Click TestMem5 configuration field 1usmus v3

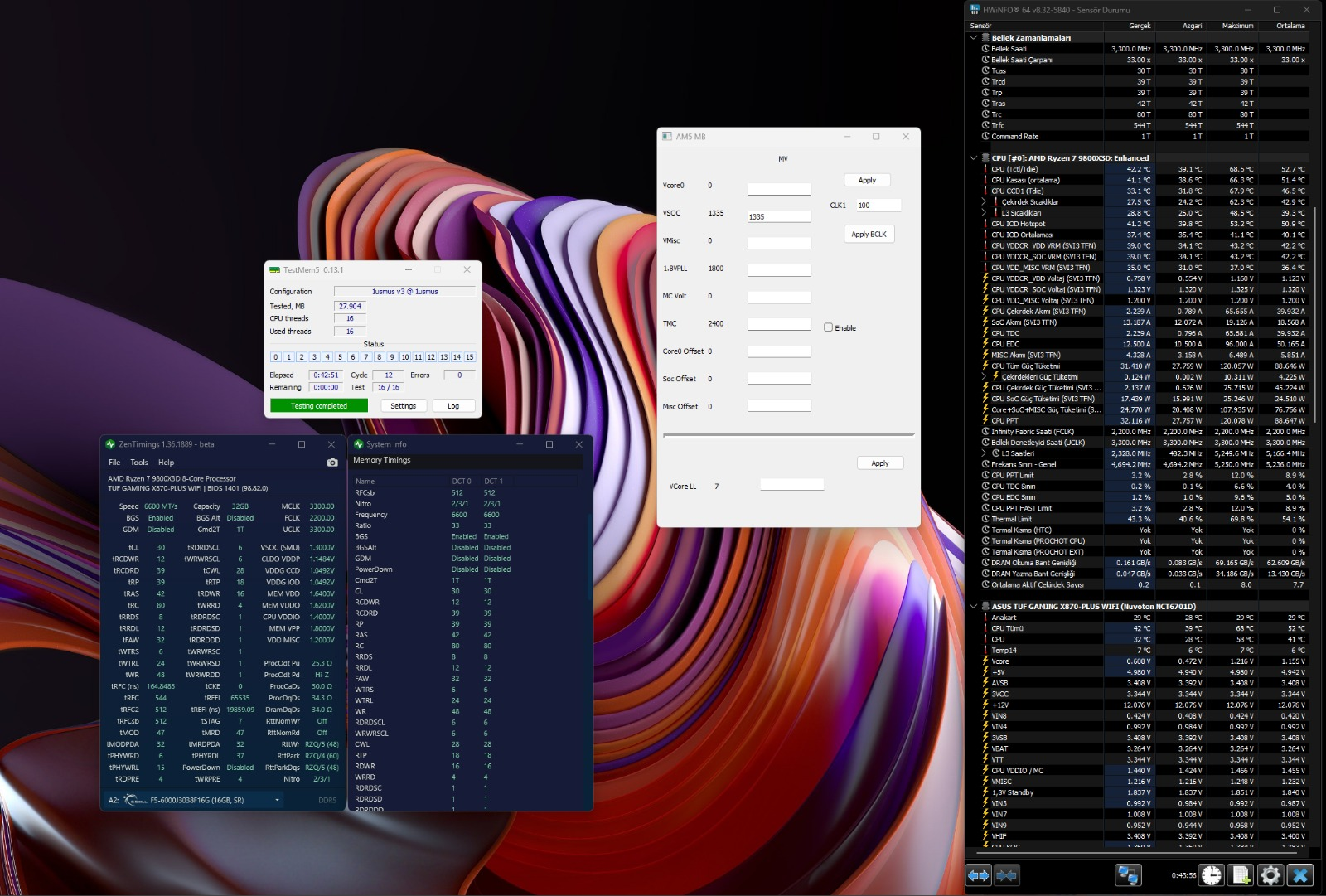click(404, 291)
